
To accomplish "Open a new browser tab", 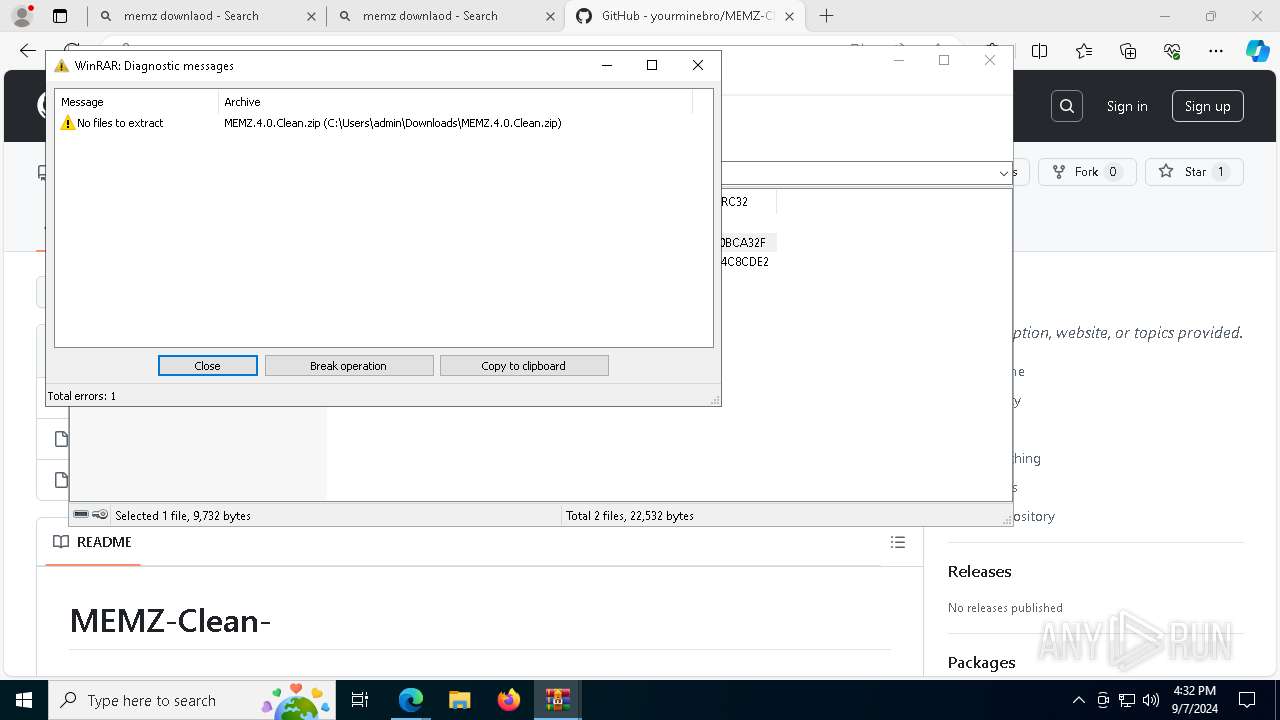I will point(827,16).
